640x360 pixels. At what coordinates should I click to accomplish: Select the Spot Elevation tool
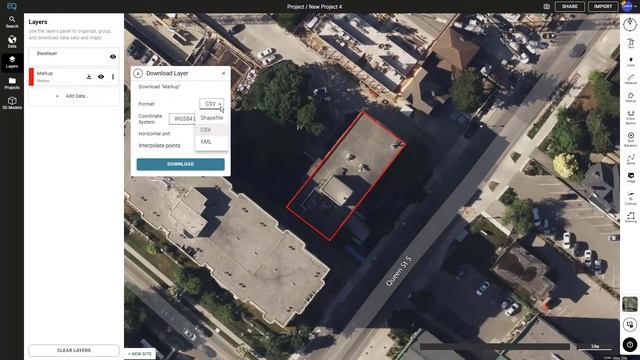(631, 139)
